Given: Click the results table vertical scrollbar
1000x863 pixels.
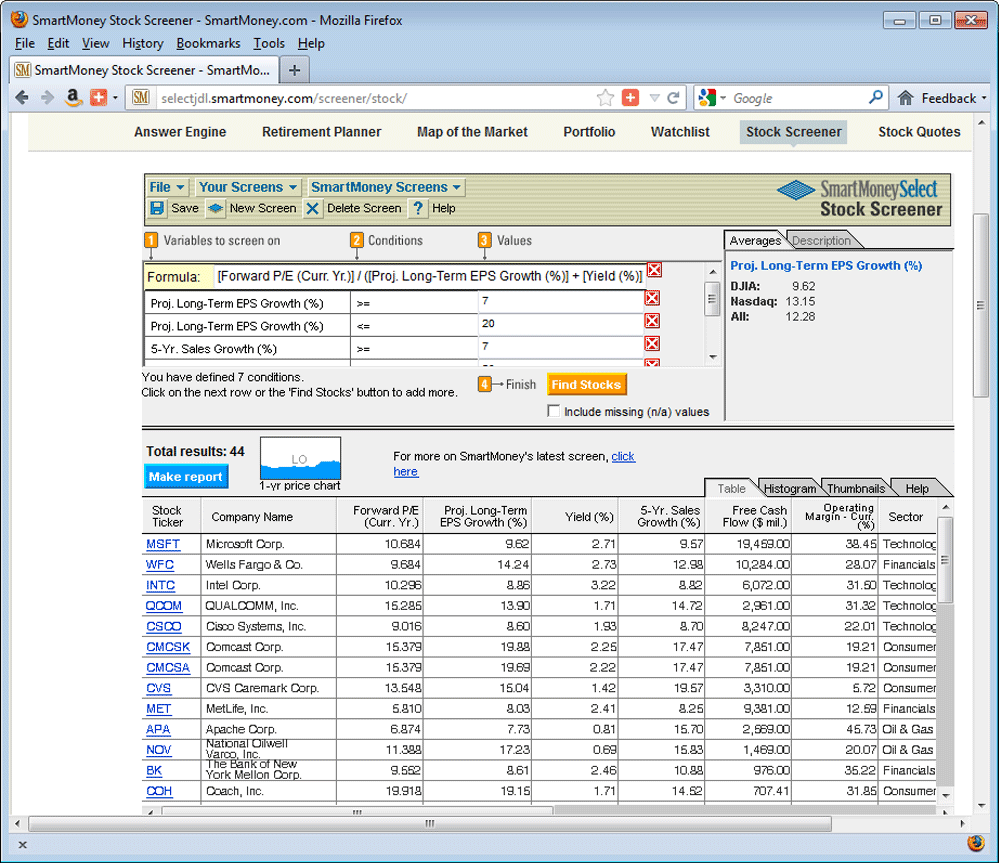Looking at the screenshot, I should pos(946,560).
